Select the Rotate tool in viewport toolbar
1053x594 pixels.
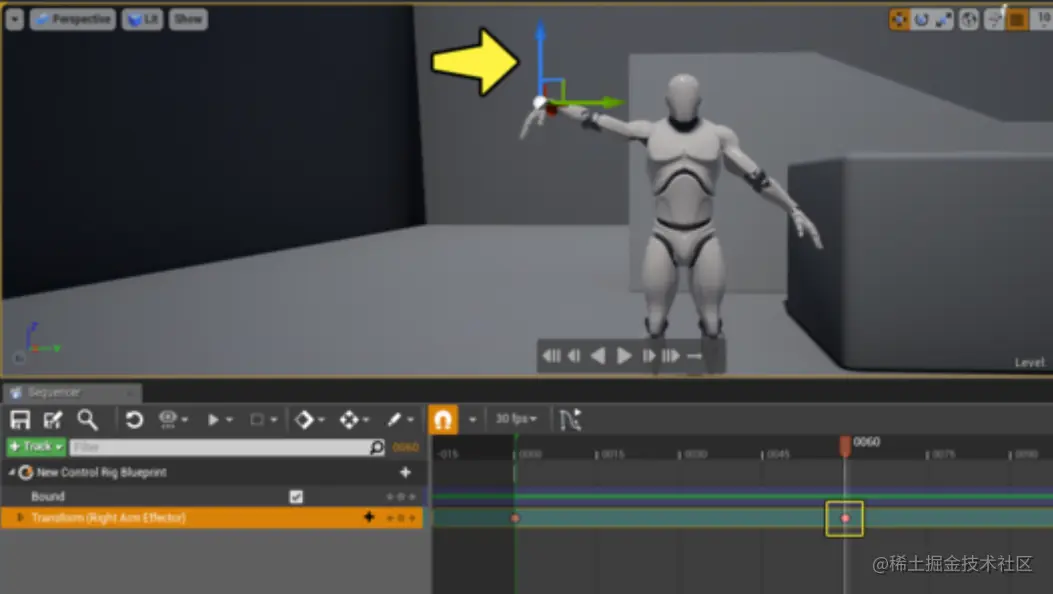(x=922, y=19)
